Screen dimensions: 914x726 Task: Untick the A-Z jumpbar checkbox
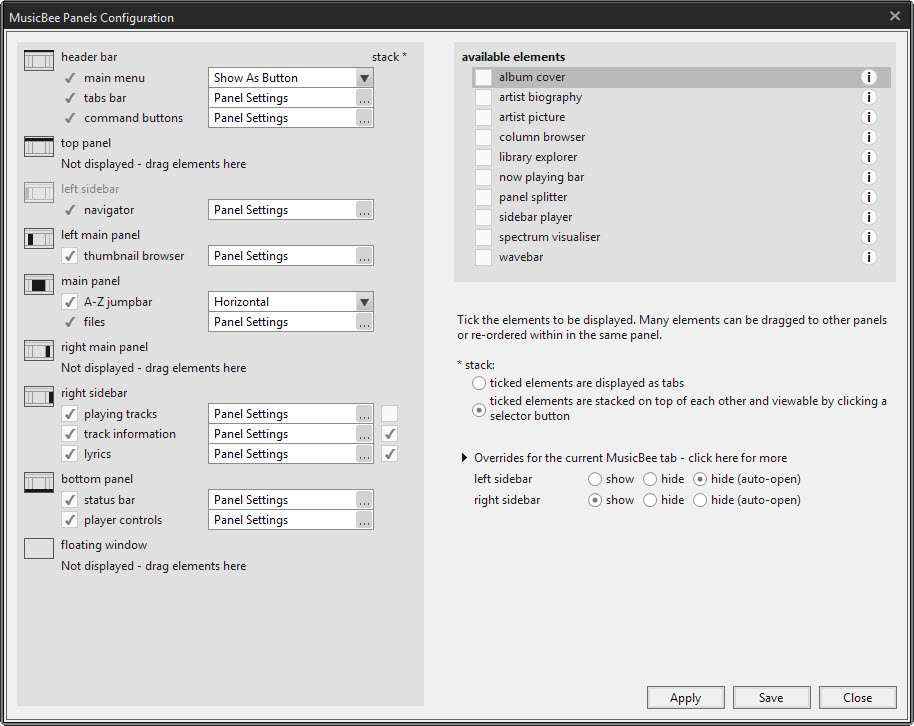click(70, 302)
